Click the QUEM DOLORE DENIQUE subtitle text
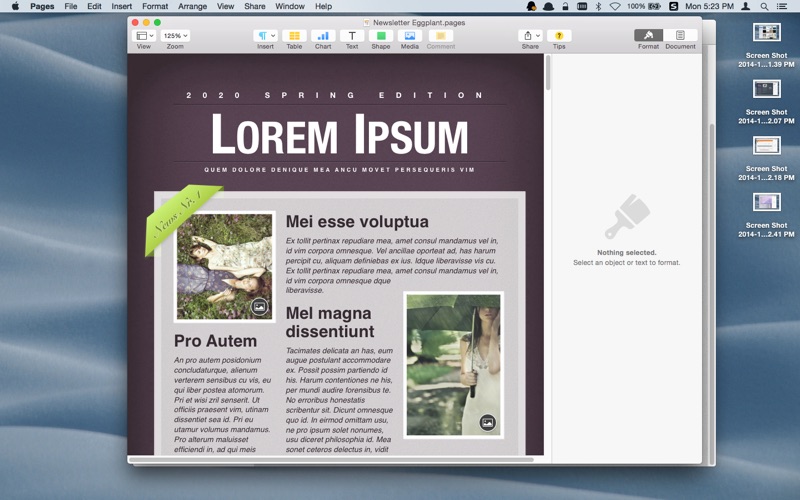This screenshot has height=500, width=800. pyautogui.click(x=339, y=169)
